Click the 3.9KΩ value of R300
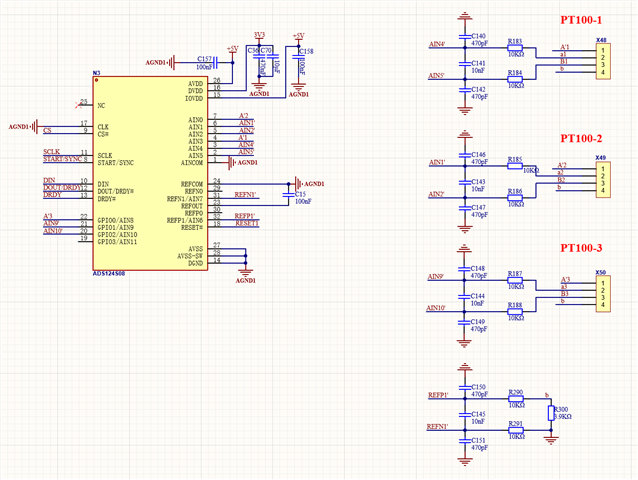 pyautogui.click(x=563, y=417)
